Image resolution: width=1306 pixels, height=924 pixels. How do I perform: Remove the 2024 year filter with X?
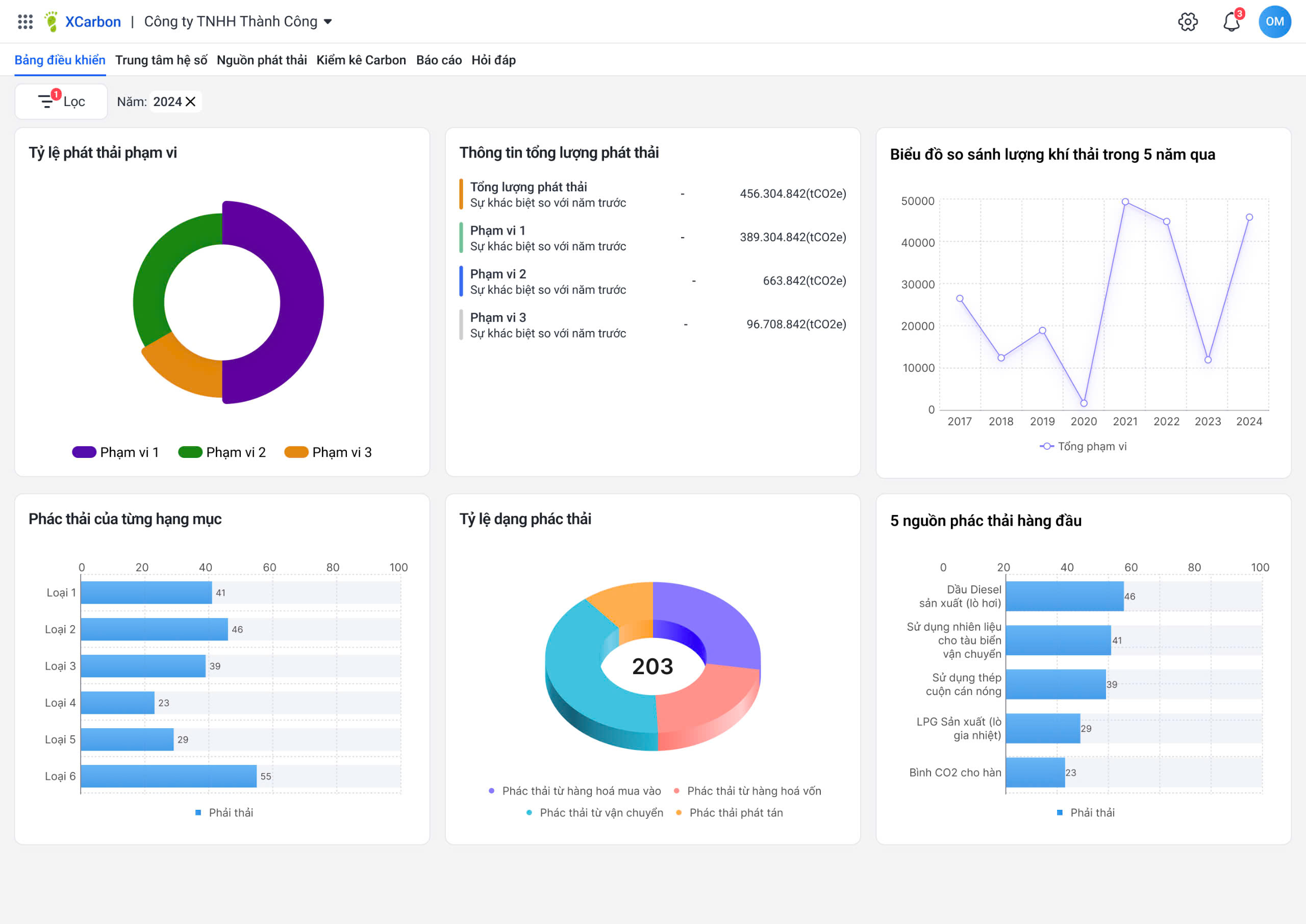point(191,102)
